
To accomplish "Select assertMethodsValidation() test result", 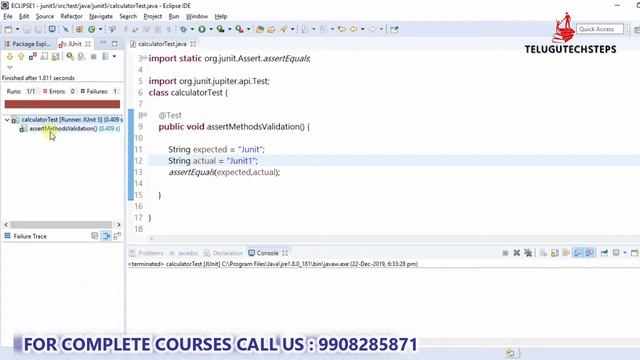I will [70, 129].
